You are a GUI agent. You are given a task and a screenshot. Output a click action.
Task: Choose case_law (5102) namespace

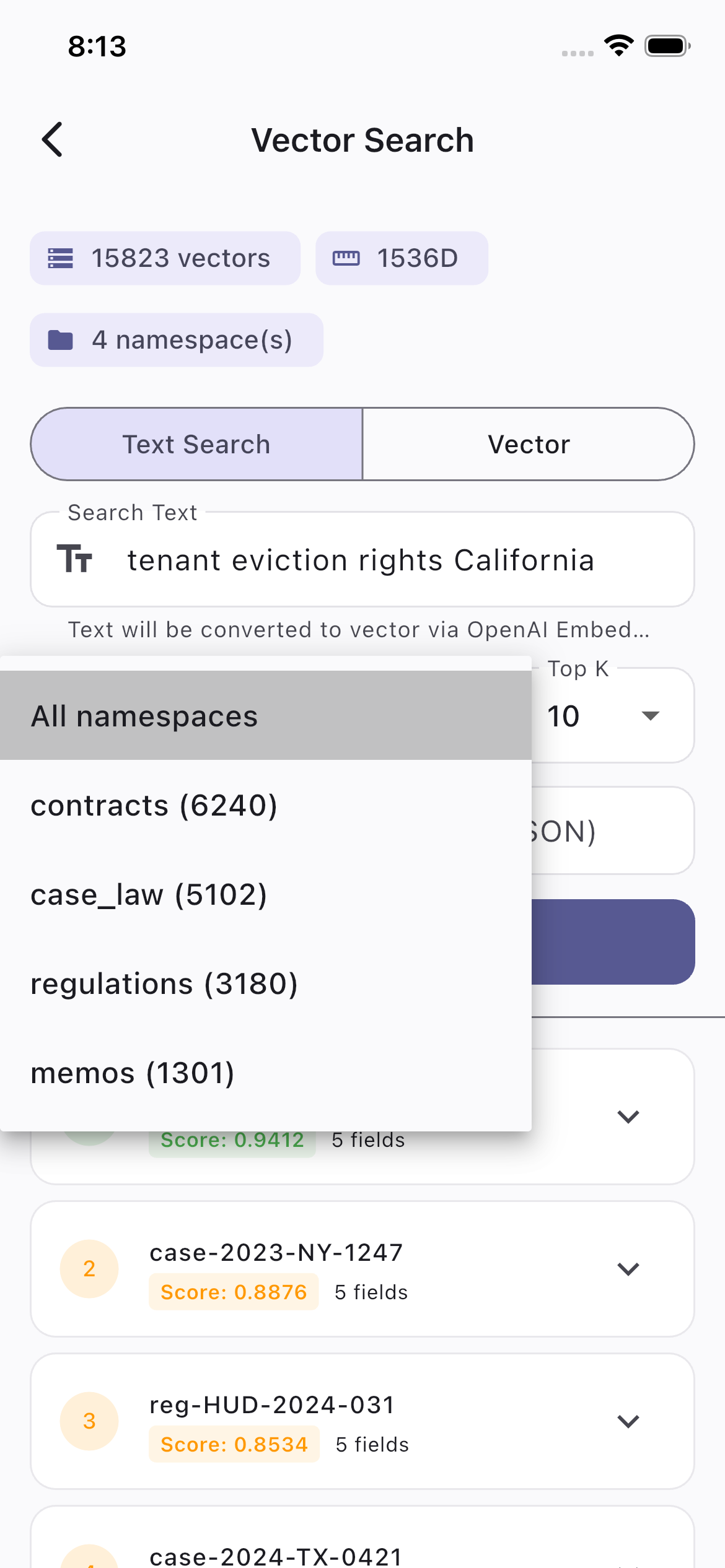(265, 894)
